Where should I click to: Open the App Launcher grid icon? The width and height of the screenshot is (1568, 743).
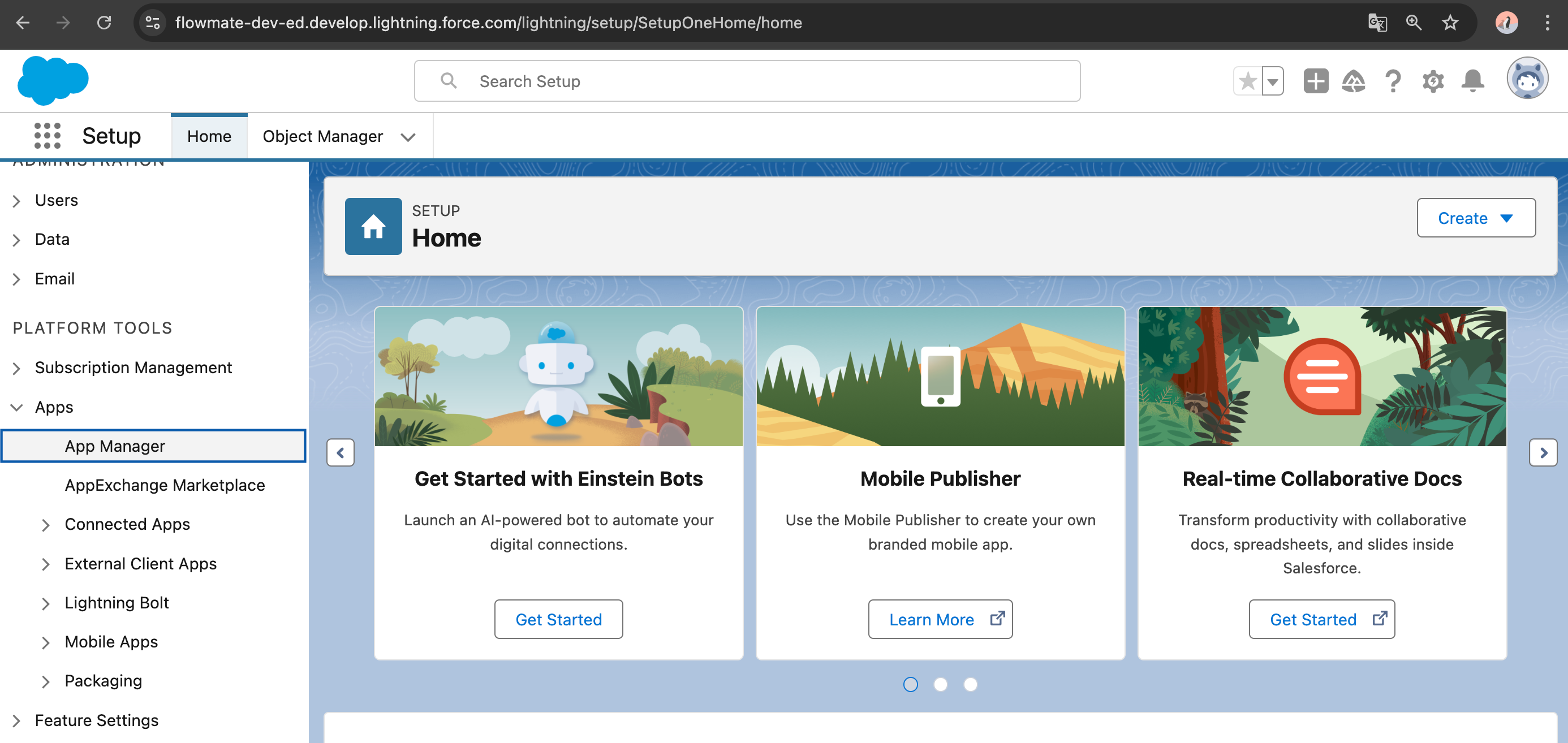[47, 136]
